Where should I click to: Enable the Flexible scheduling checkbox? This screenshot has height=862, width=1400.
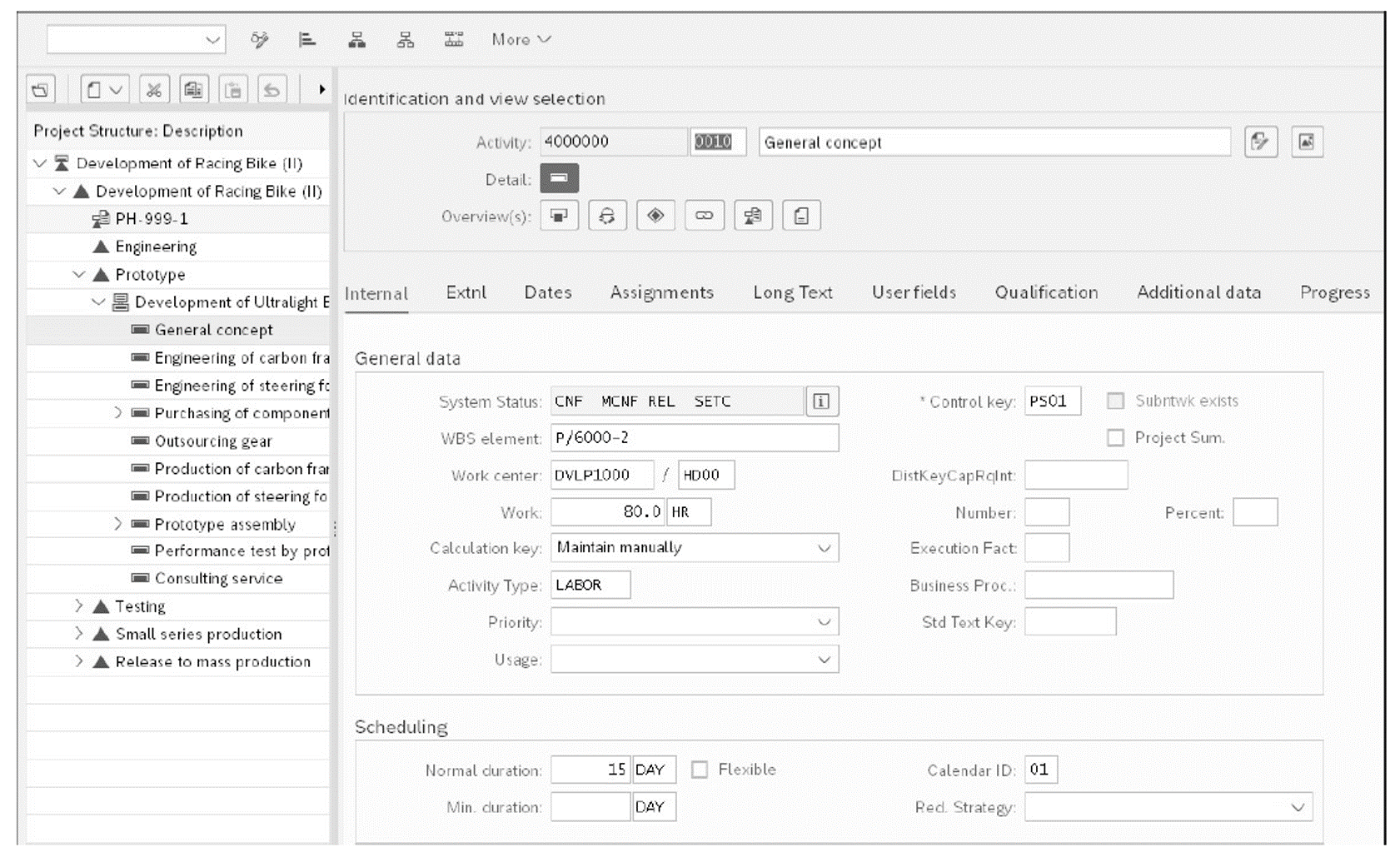pyautogui.click(x=700, y=770)
